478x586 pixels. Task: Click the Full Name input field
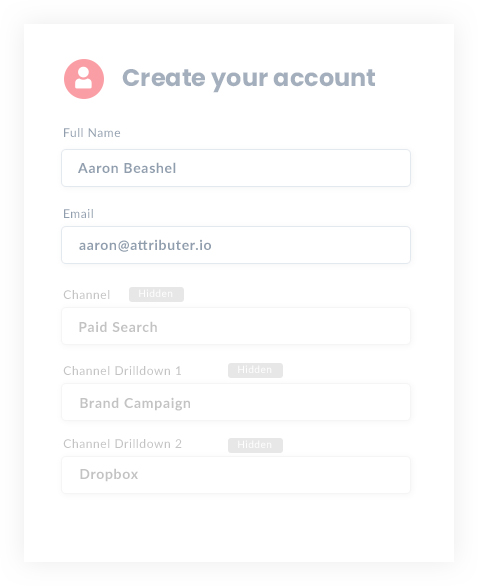(236, 168)
